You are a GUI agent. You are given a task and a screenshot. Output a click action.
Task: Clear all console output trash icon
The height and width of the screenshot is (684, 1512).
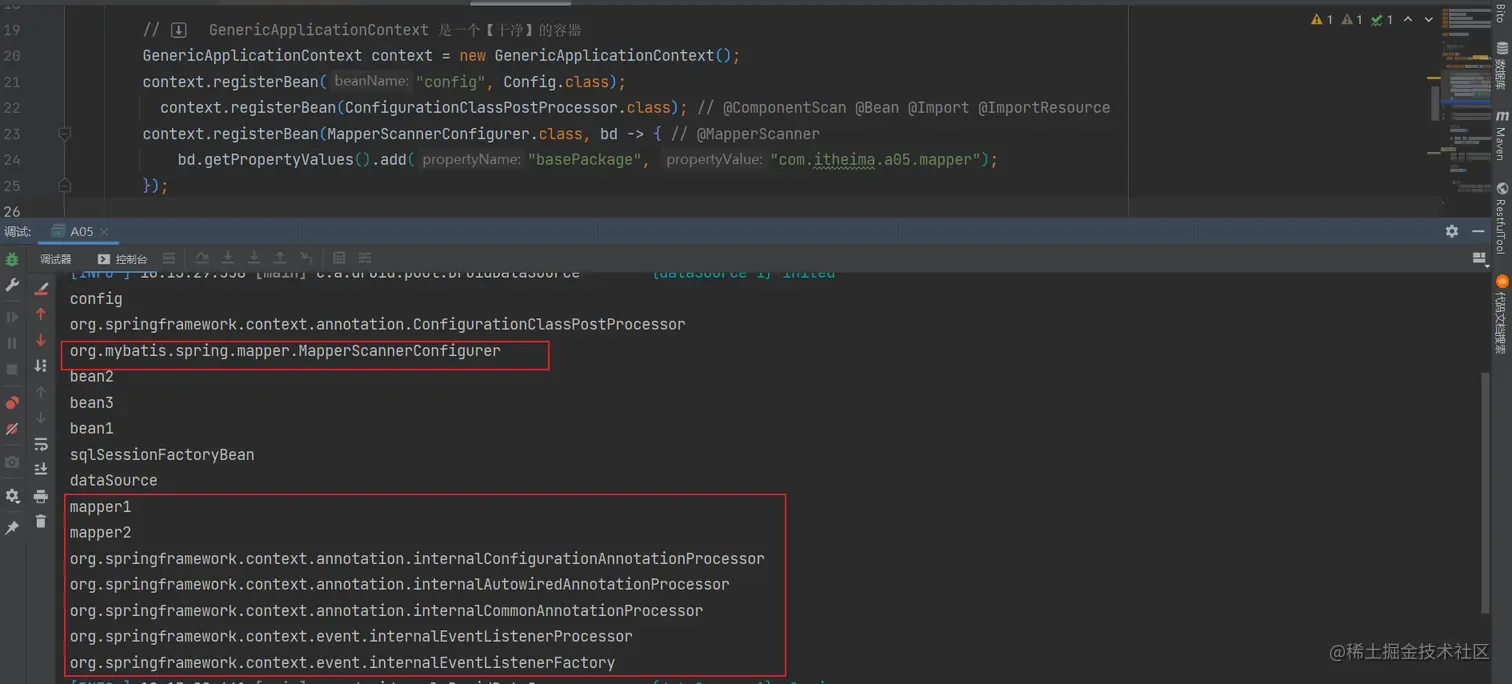41,522
